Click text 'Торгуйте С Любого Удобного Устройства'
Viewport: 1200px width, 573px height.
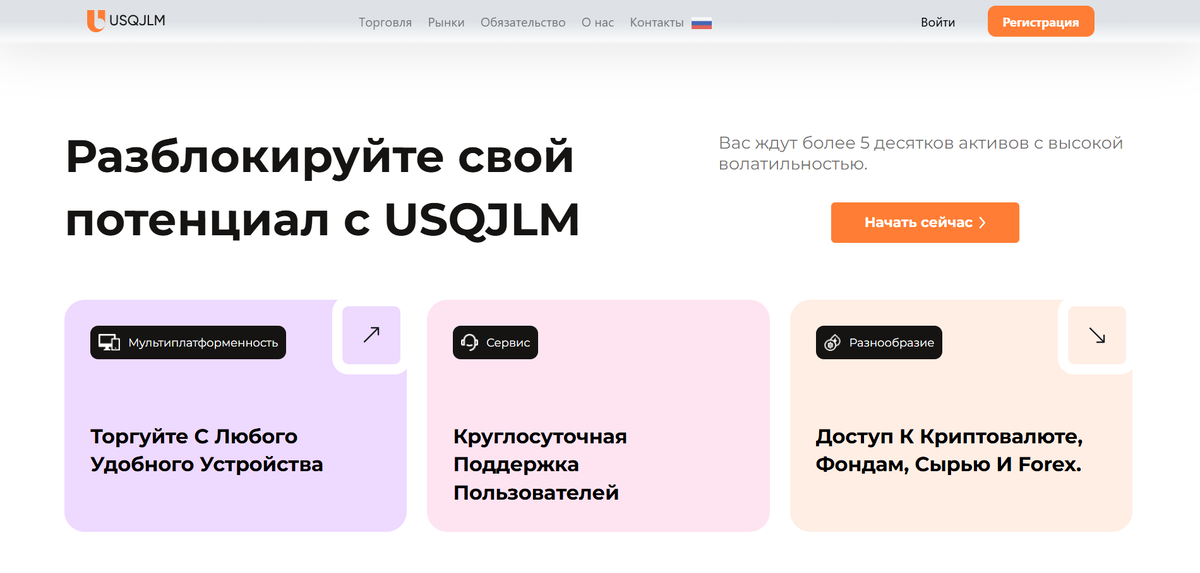point(207,451)
